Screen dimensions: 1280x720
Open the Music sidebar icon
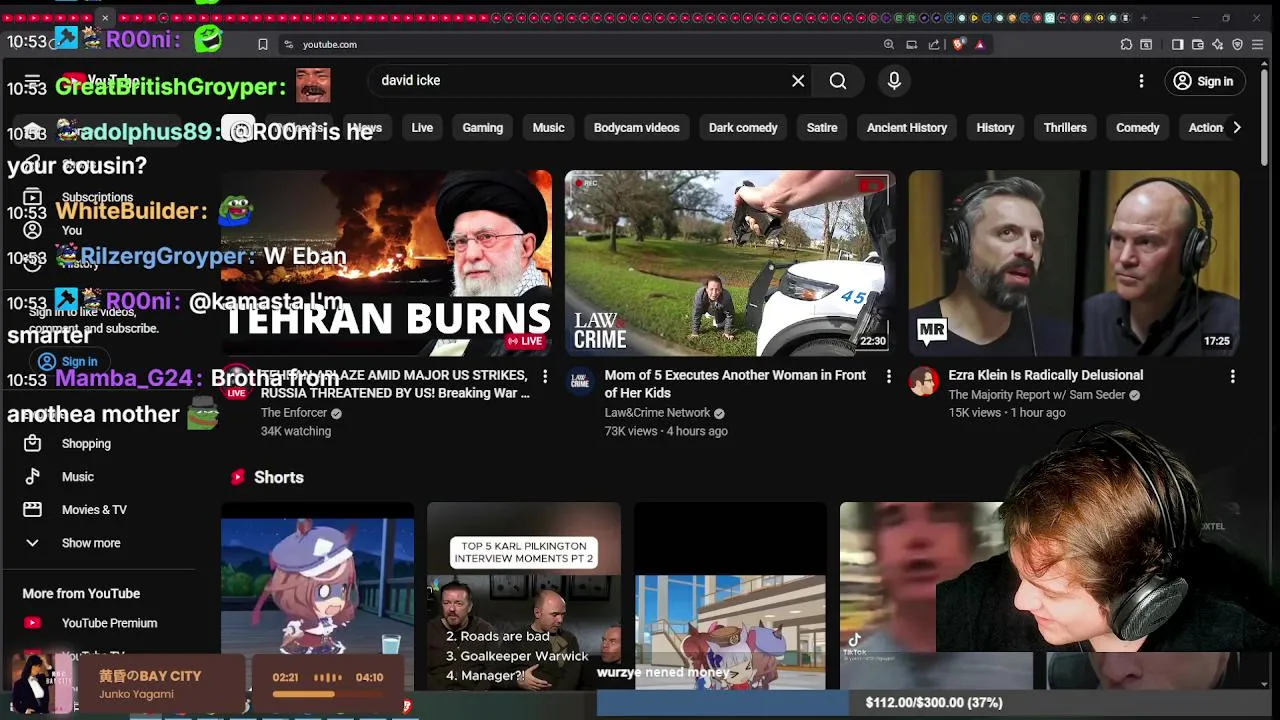tap(32, 477)
